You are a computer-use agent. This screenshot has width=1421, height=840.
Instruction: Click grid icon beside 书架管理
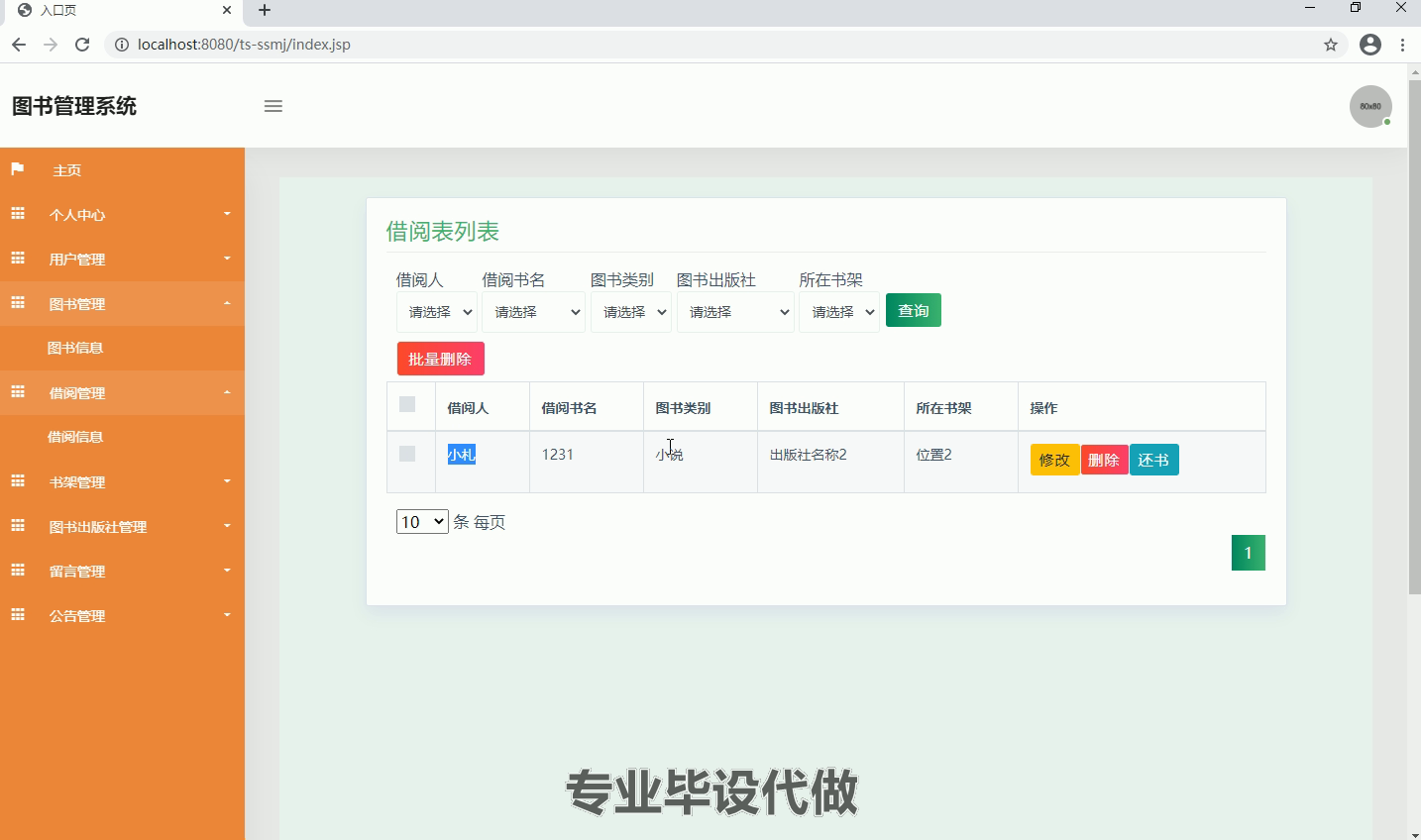coord(18,481)
